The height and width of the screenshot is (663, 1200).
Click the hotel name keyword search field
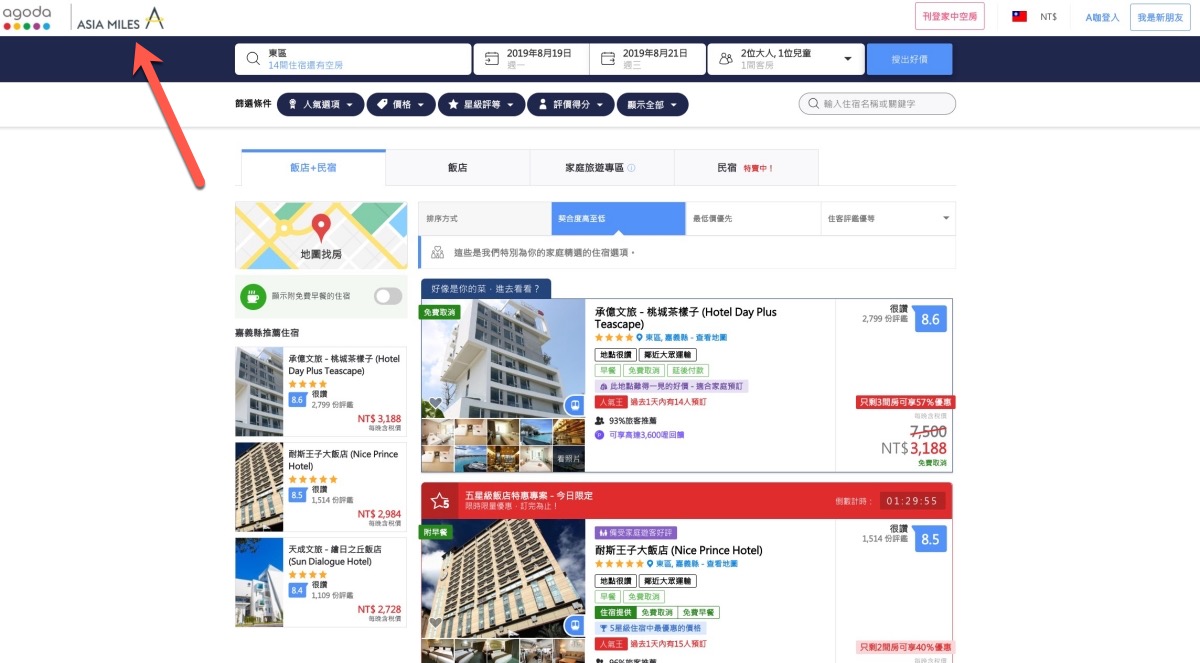coord(877,104)
